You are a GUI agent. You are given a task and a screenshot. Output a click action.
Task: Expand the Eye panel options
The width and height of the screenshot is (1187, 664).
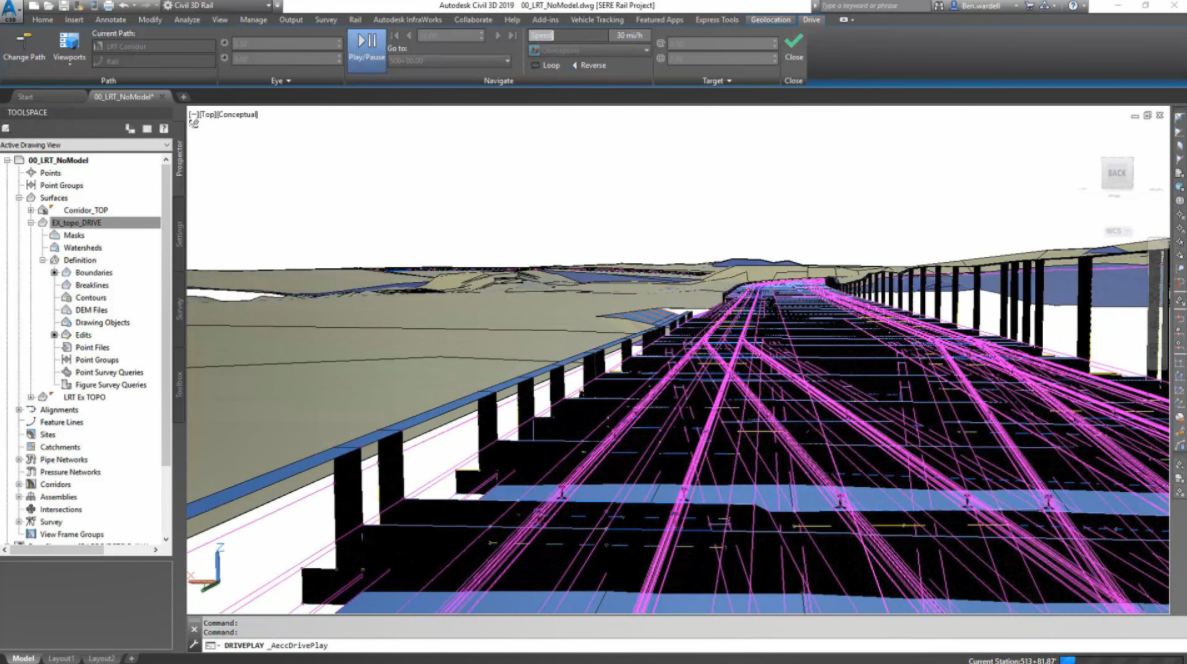pyautogui.click(x=281, y=80)
